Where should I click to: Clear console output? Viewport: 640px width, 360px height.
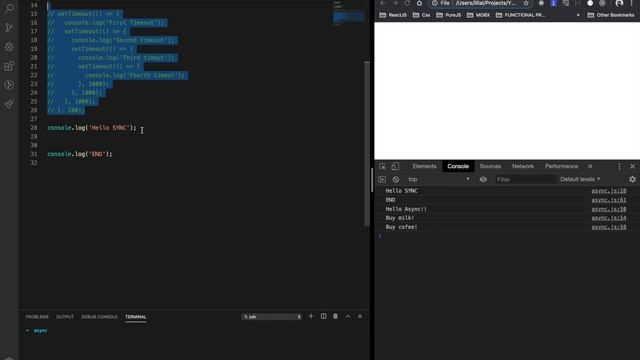point(396,180)
